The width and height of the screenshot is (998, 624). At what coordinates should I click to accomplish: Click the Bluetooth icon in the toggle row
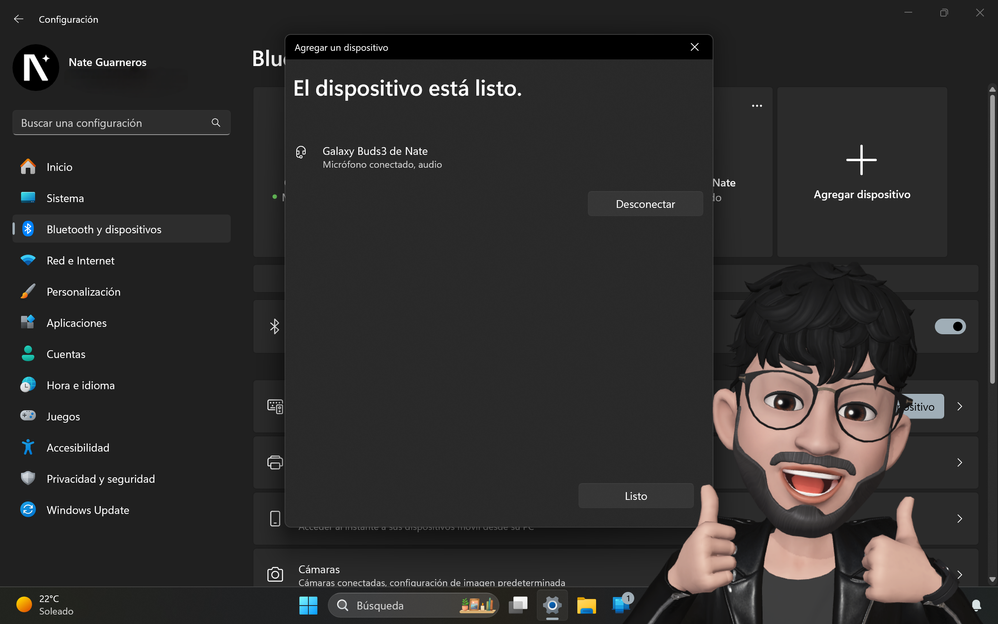(x=274, y=327)
